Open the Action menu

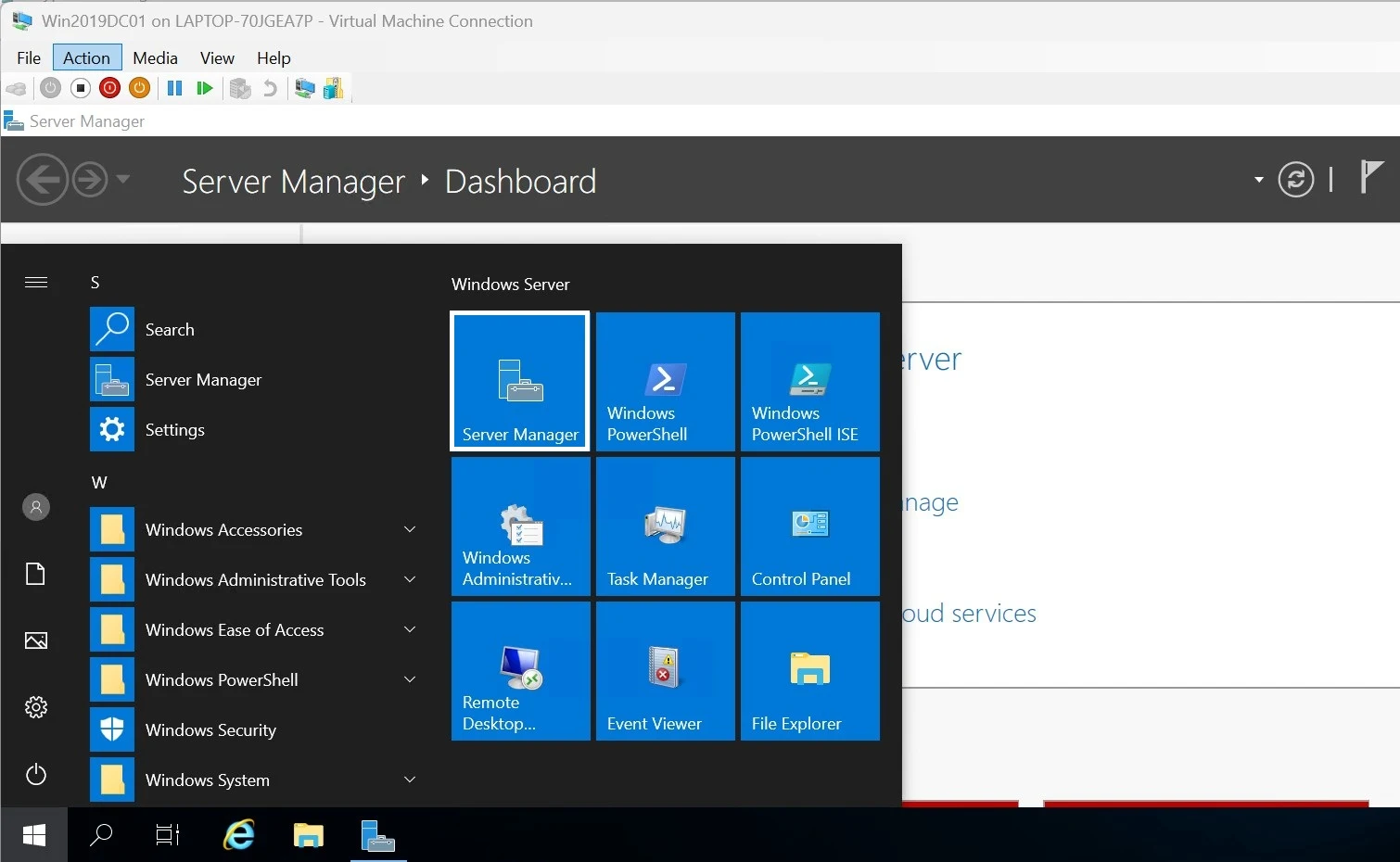87,57
